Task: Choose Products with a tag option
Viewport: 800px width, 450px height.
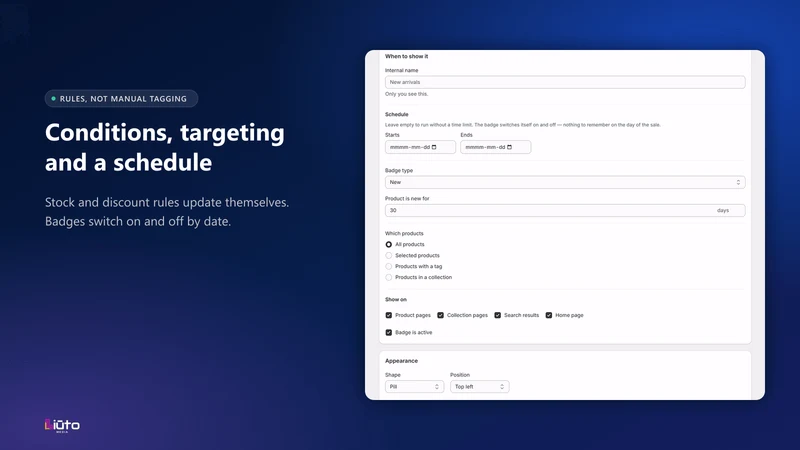Action: 389,266
